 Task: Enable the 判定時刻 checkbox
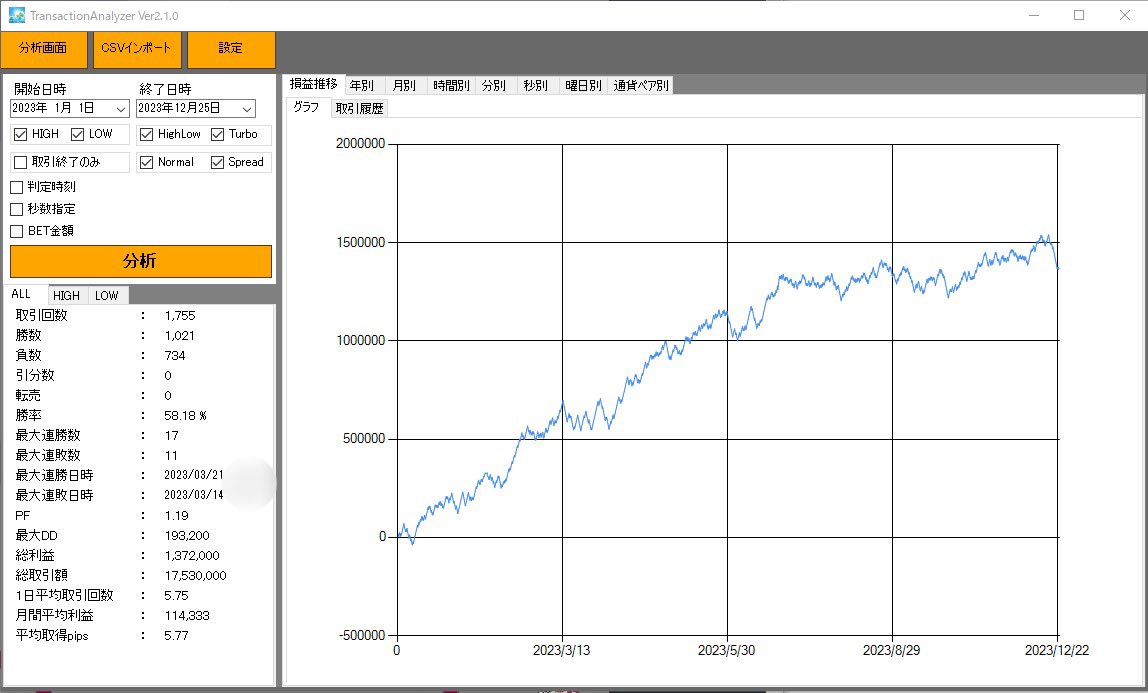tap(17, 187)
